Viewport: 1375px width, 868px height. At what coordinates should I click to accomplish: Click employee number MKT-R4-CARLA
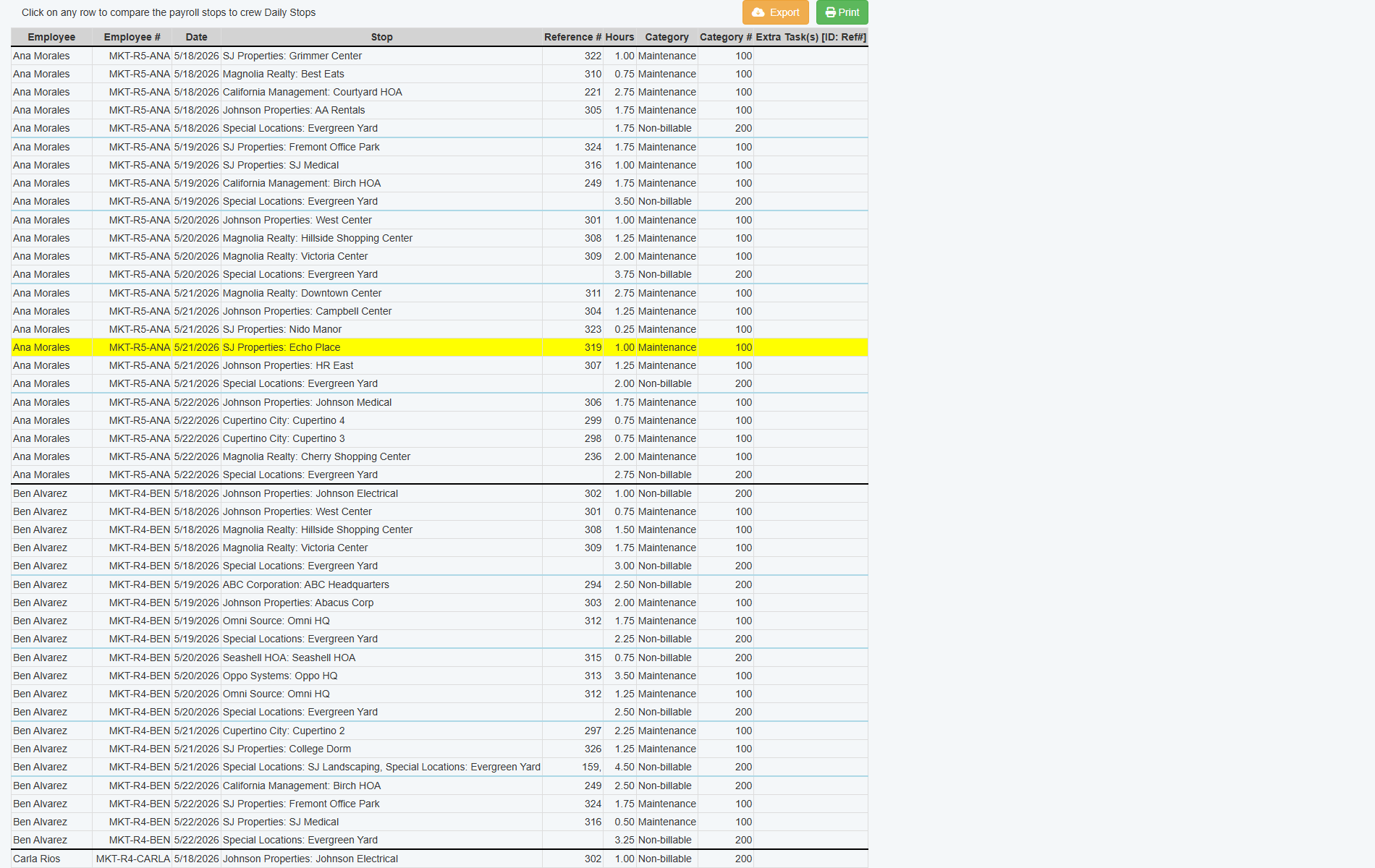pos(133,859)
